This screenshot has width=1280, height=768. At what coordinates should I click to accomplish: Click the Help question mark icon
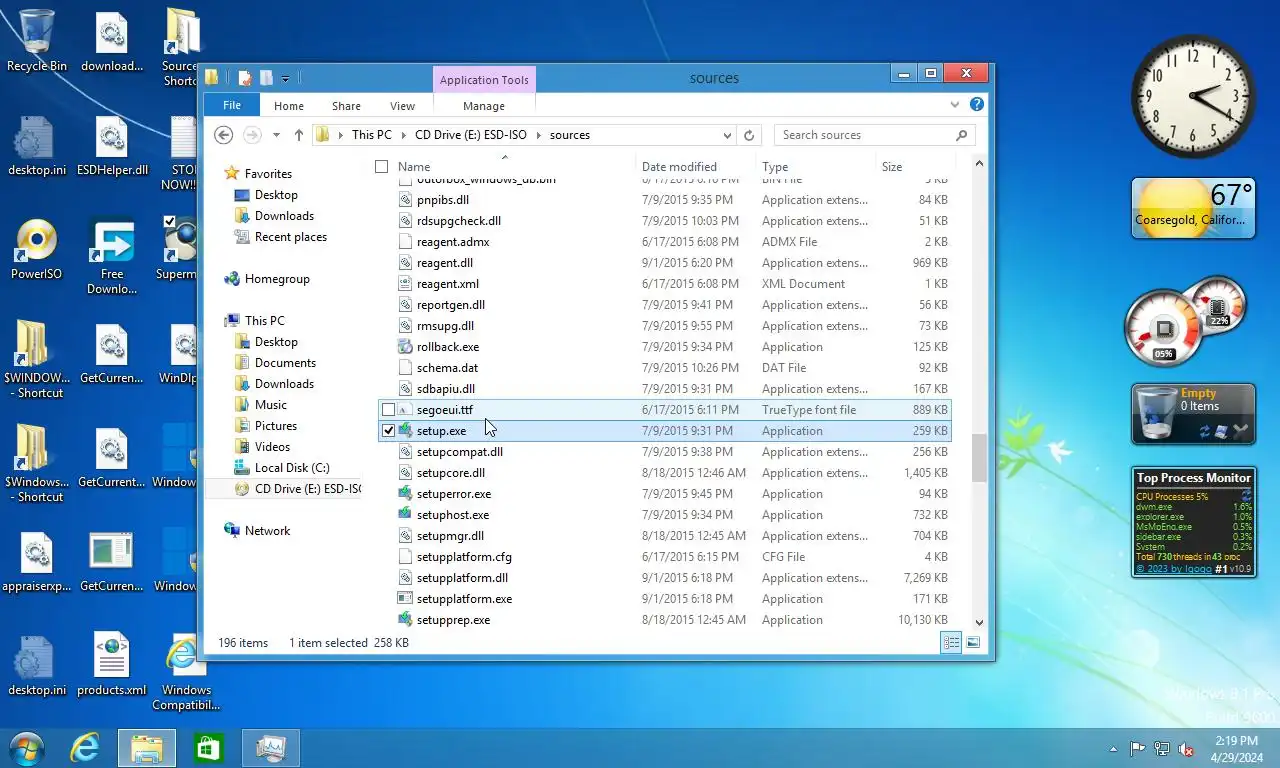click(977, 105)
